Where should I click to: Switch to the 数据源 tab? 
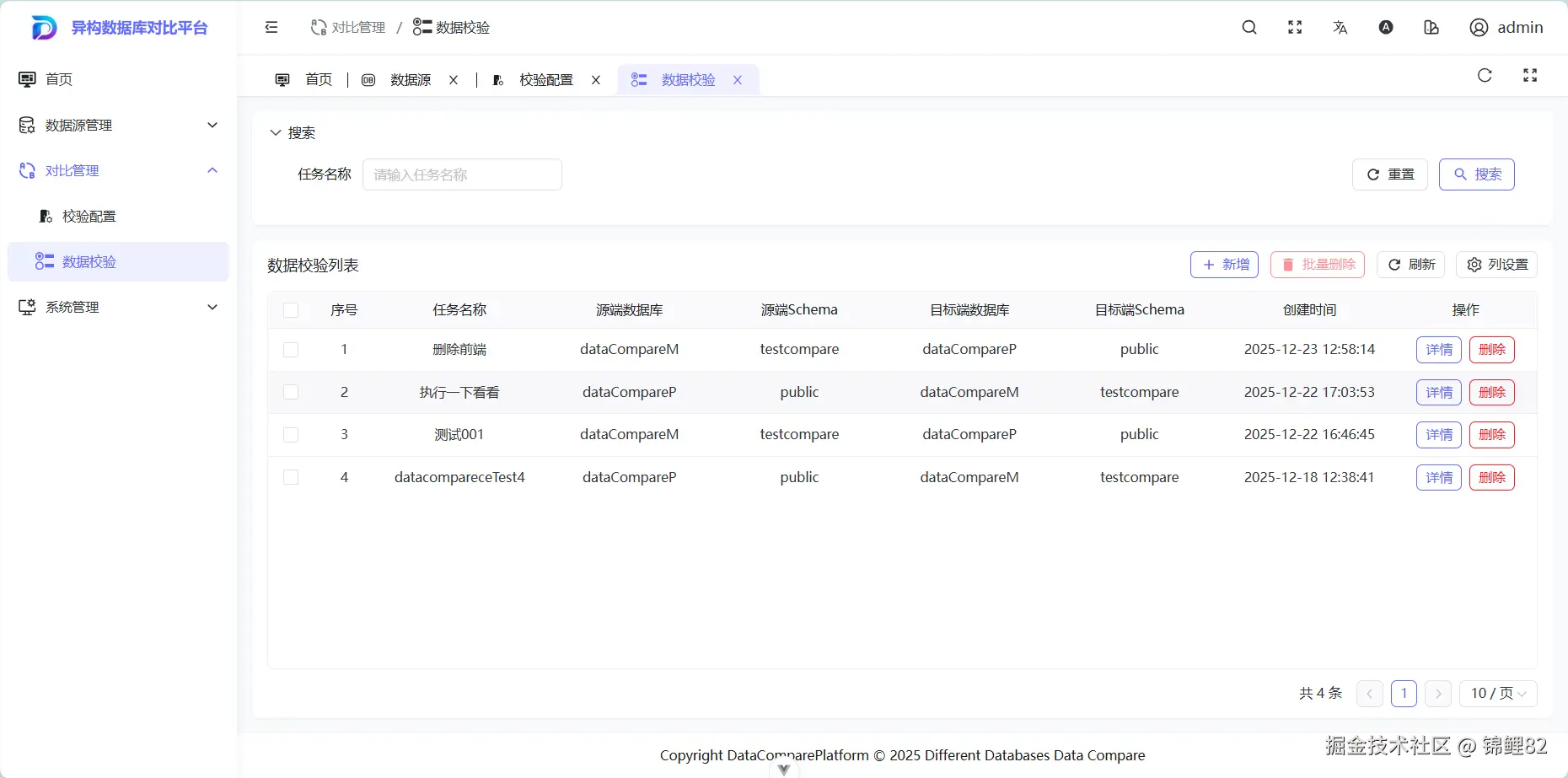410,80
